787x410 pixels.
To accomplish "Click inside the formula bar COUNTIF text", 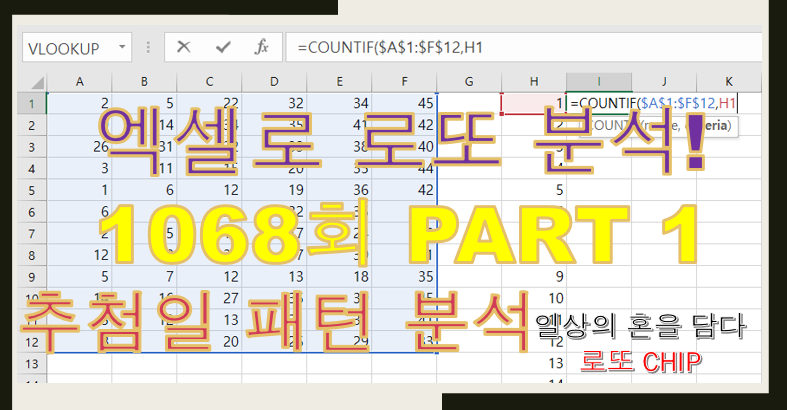I will click(390, 48).
